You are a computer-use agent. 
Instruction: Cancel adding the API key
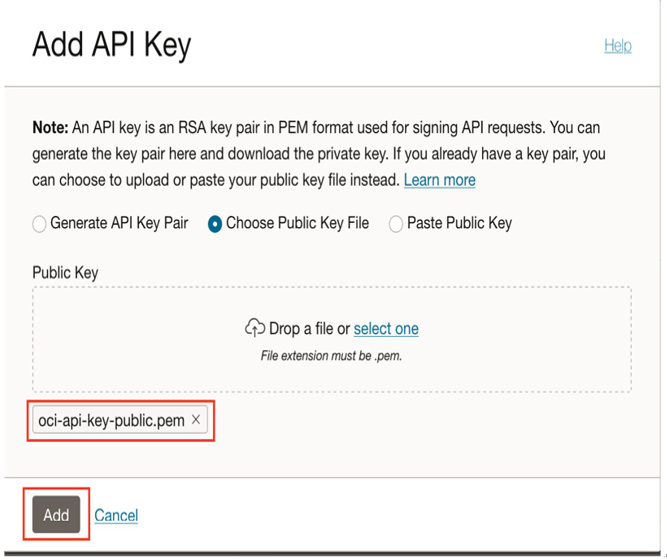click(x=116, y=515)
